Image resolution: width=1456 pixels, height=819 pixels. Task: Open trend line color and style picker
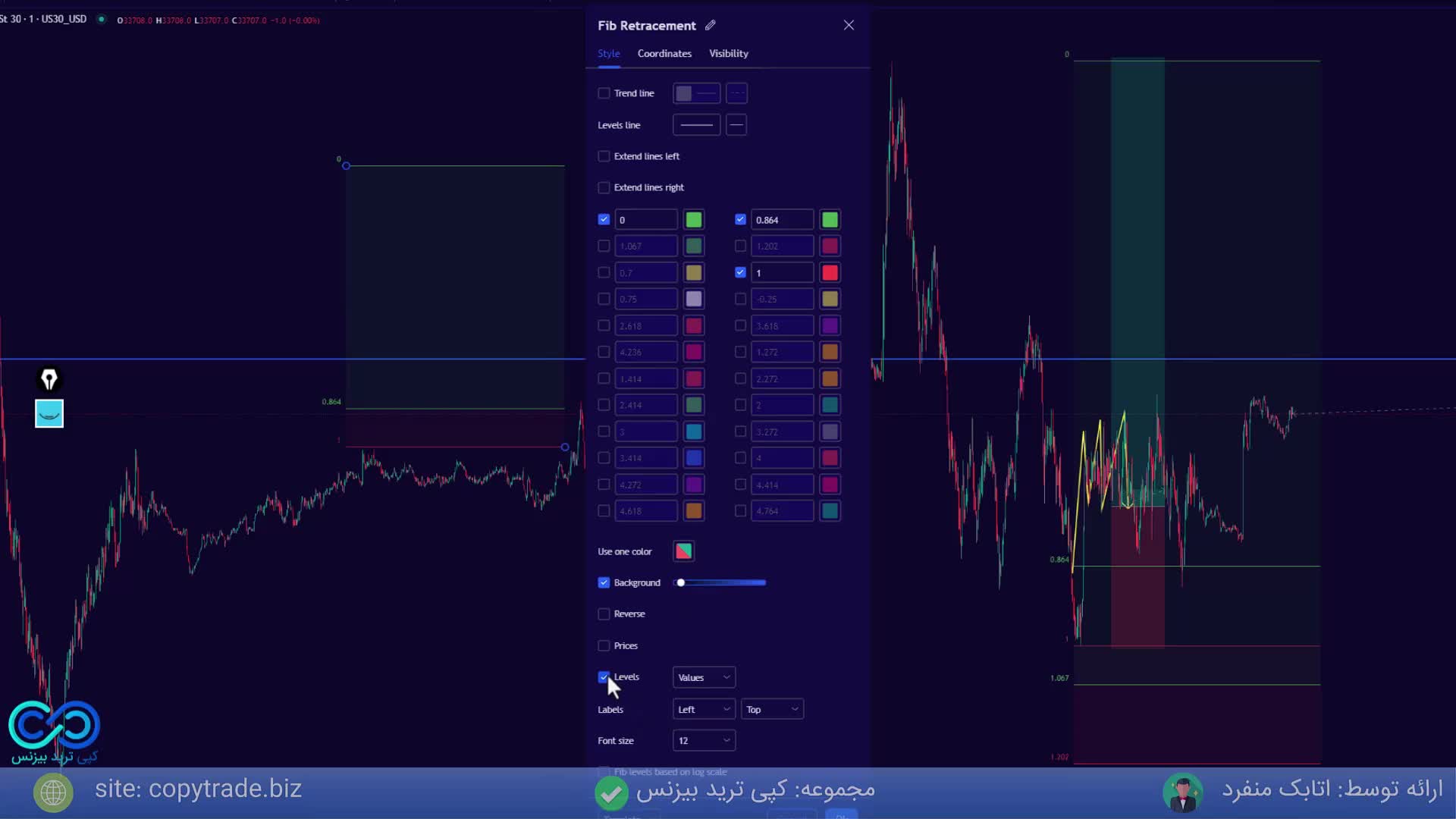click(x=696, y=93)
